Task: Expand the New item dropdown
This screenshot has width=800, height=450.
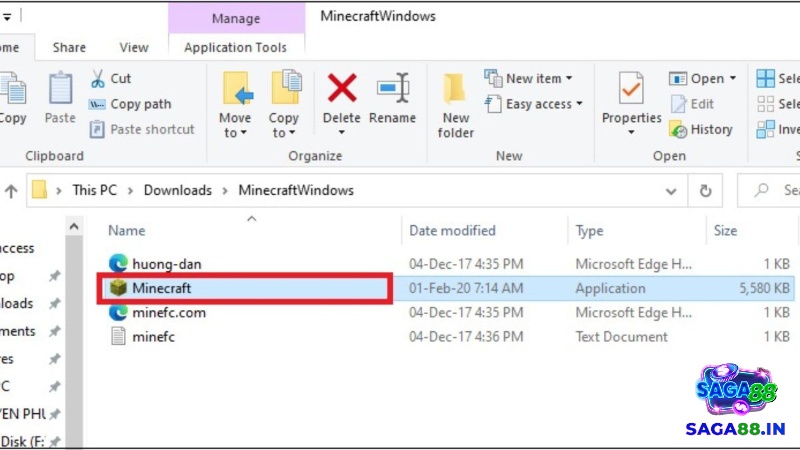Action: [569, 79]
